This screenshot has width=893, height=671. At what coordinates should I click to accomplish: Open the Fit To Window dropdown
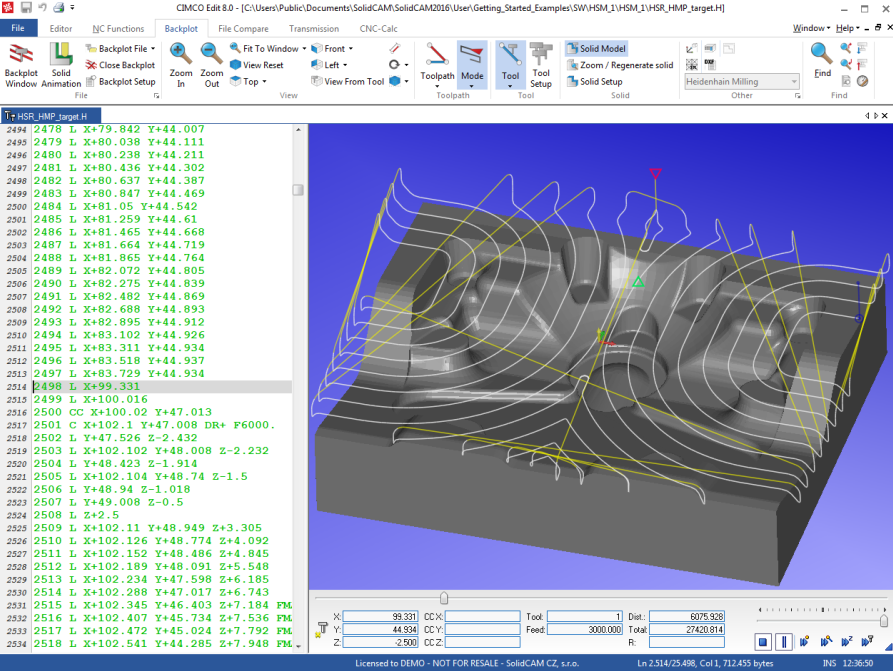coord(303,49)
